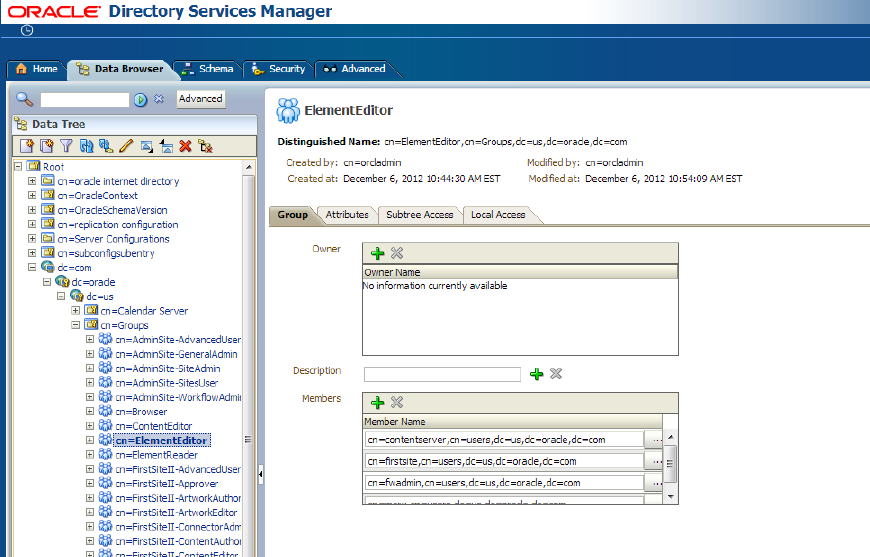
Task: Click the filter funnel icon in Data Tree
Action: 66,146
